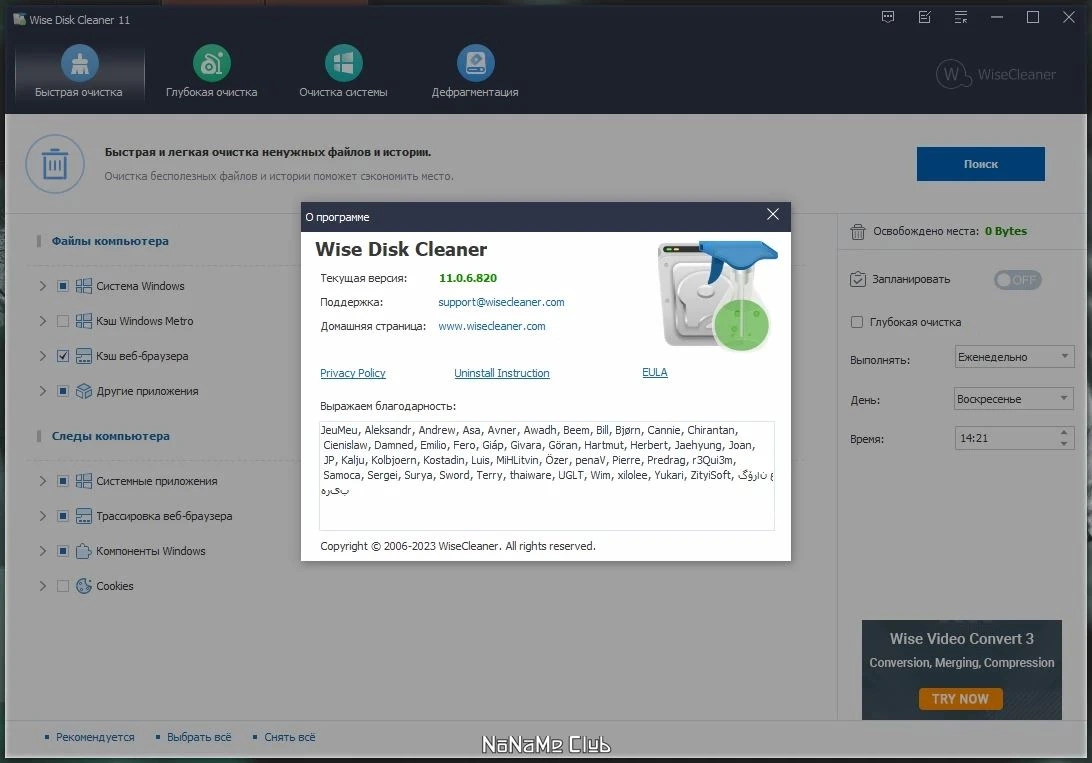1092x763 pixels.
Task: Increase time with the up stepper arrow
Action: pos(1064,432)
